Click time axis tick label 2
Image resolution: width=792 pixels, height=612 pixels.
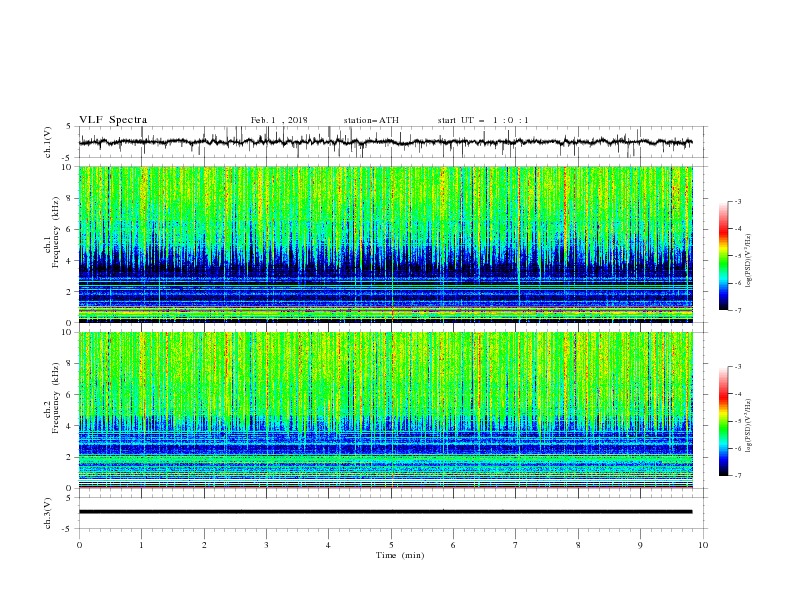(x=204, y=545)
